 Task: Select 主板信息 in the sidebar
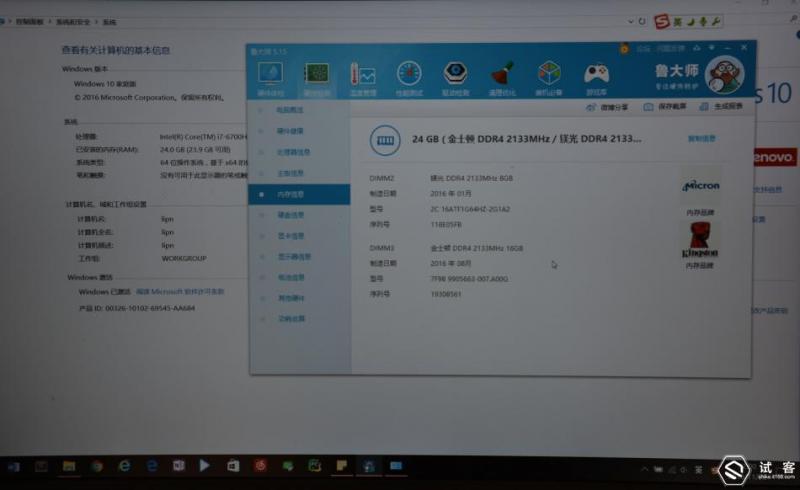290,173
